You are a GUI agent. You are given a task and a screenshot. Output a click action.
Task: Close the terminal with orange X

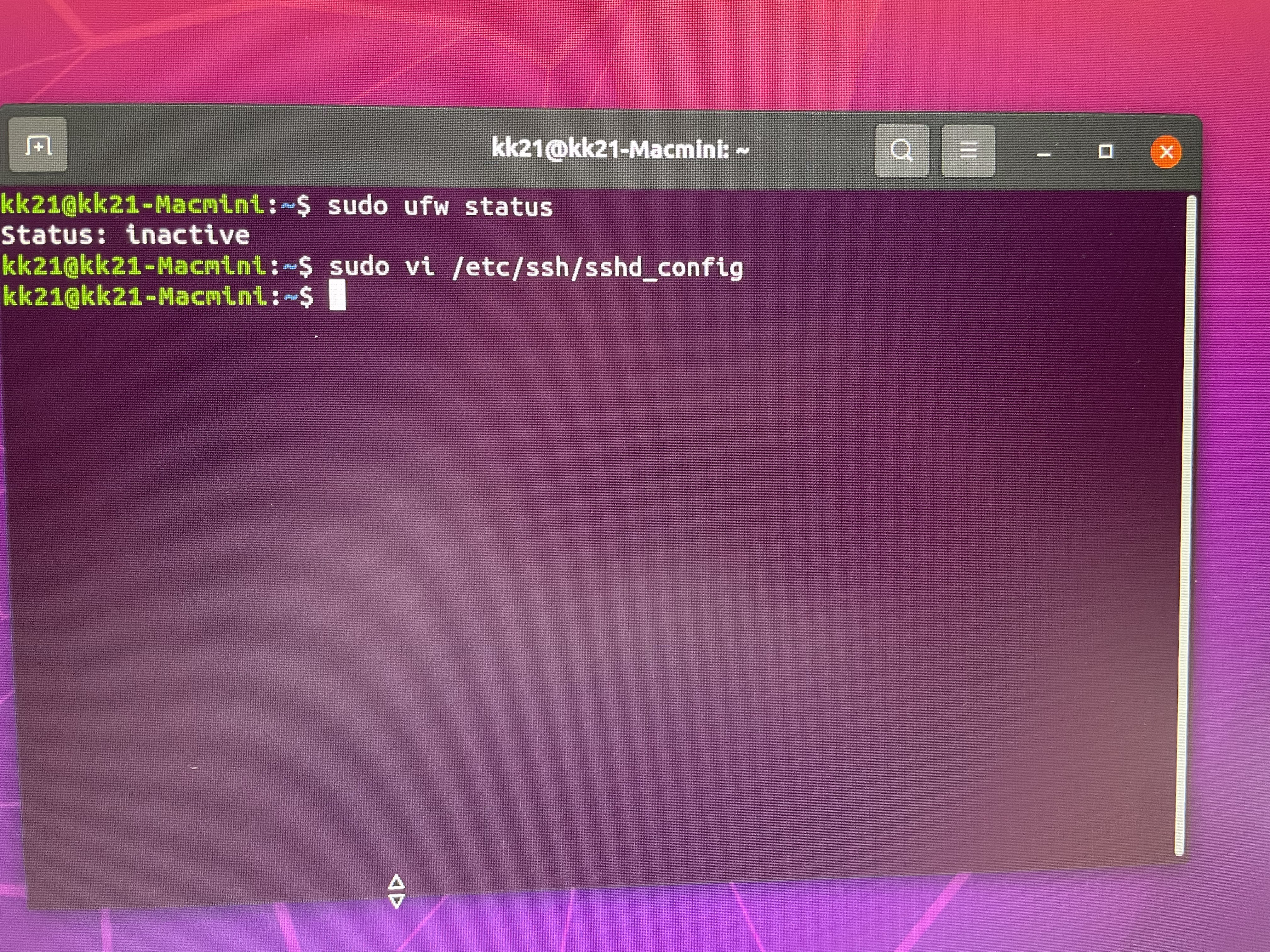[x=1166, y=152]
